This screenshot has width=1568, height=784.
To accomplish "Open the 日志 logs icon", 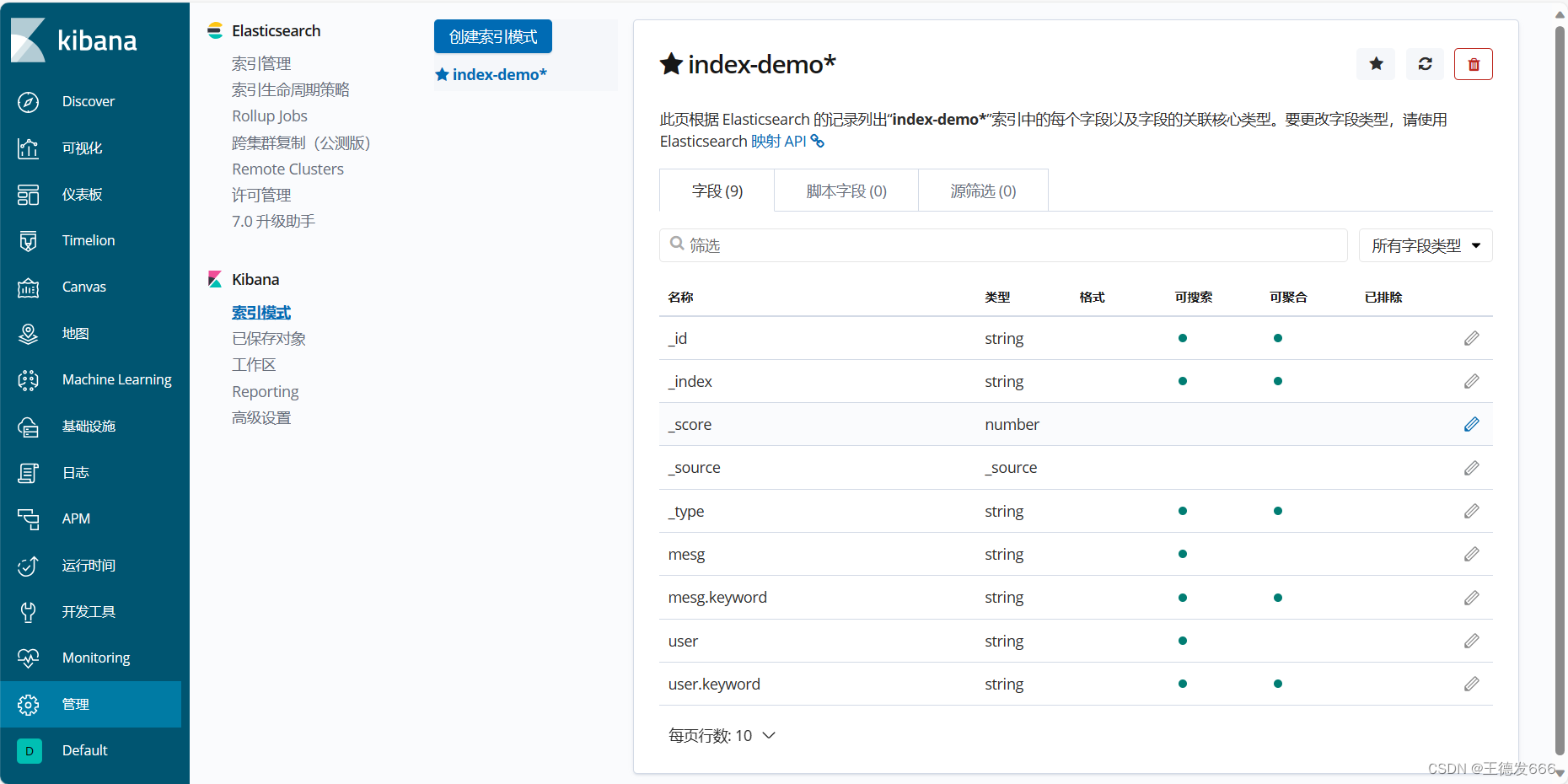I will [28, 473].
